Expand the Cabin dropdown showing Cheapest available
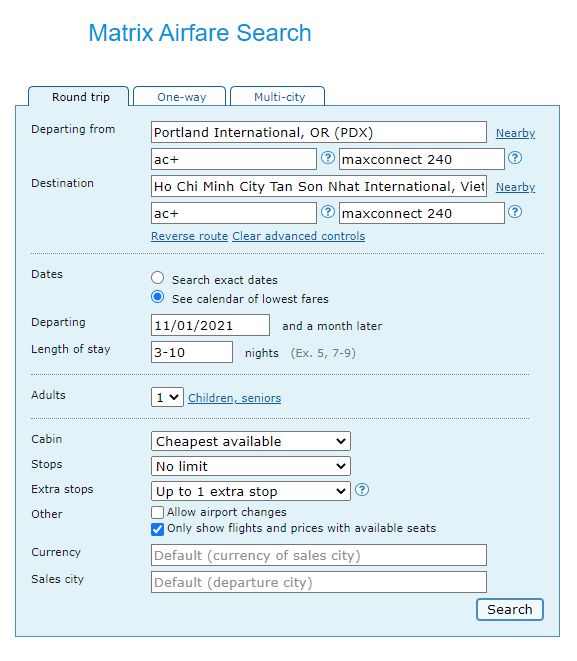 pyautogui.click(x=251, y=441)
